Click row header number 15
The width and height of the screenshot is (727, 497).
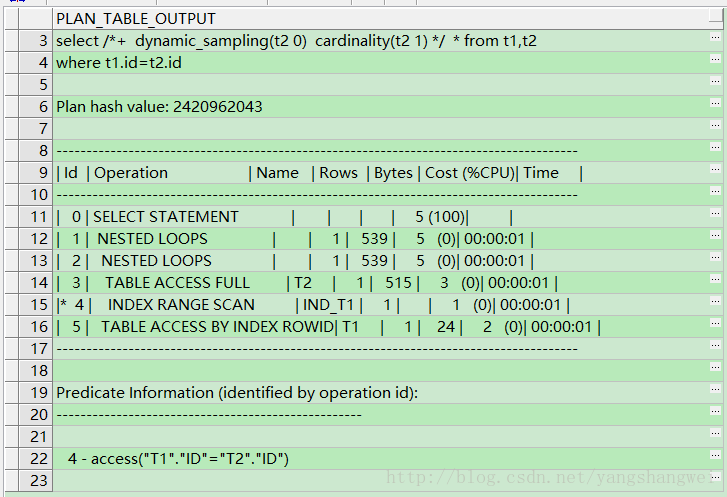coord(38,304)
